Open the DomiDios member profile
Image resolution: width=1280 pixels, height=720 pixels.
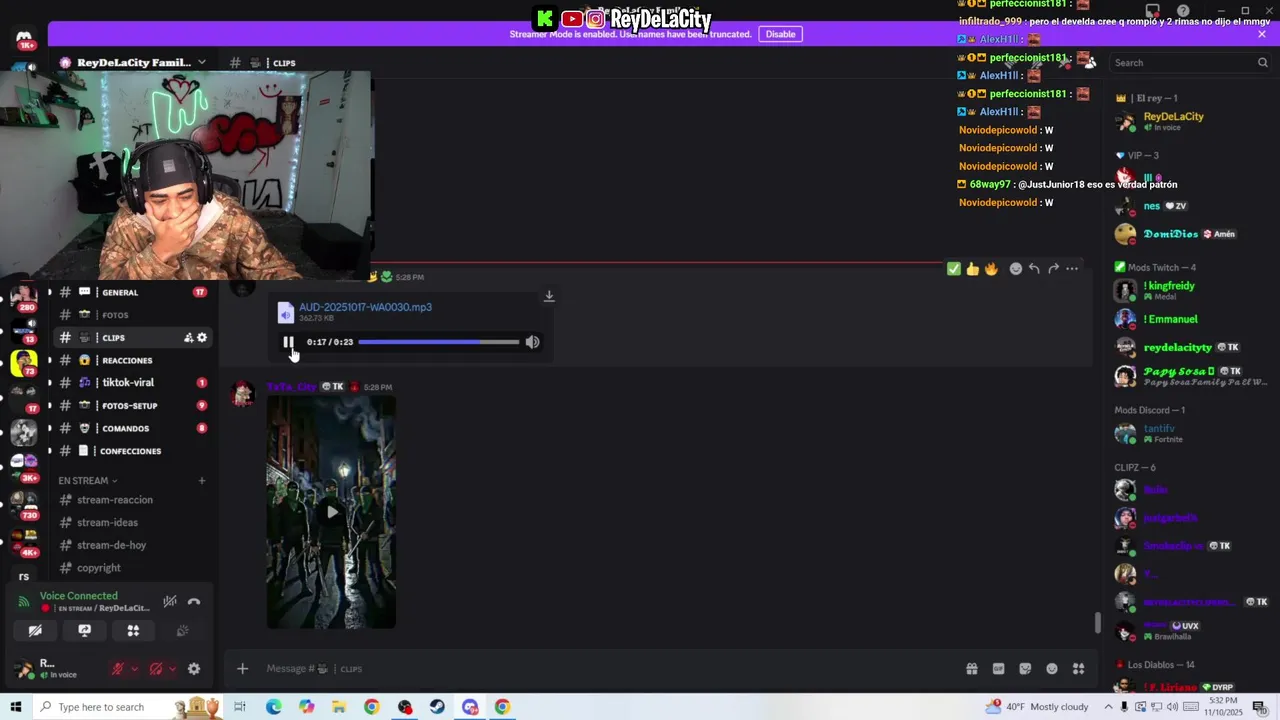(x=1190, y=234)
